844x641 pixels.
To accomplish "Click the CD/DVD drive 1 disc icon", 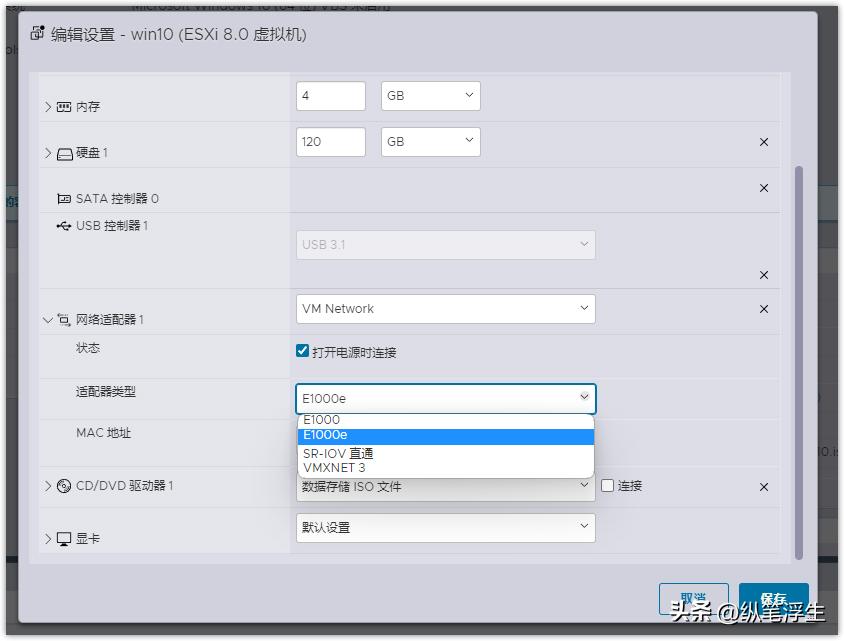I will 64,486.
